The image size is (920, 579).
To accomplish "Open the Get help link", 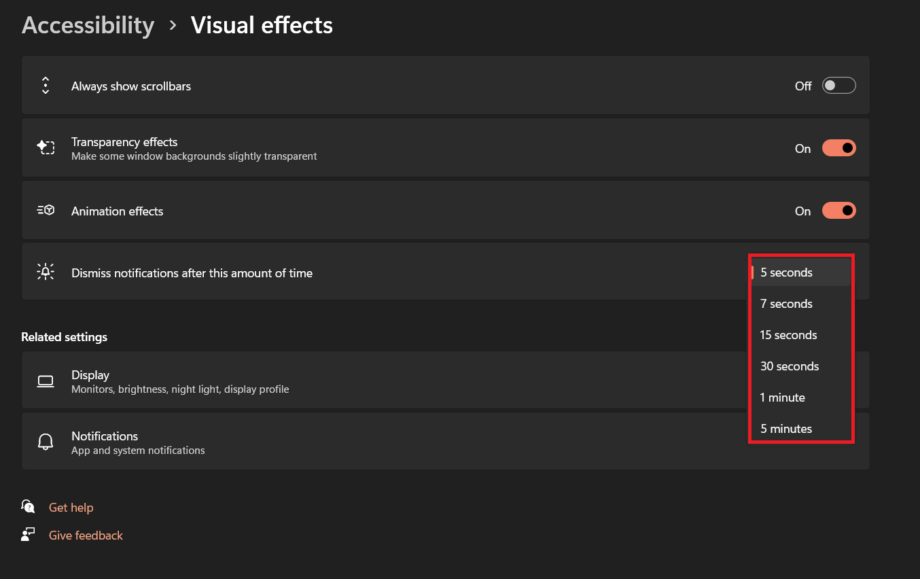I will click(x=71, y=507).
